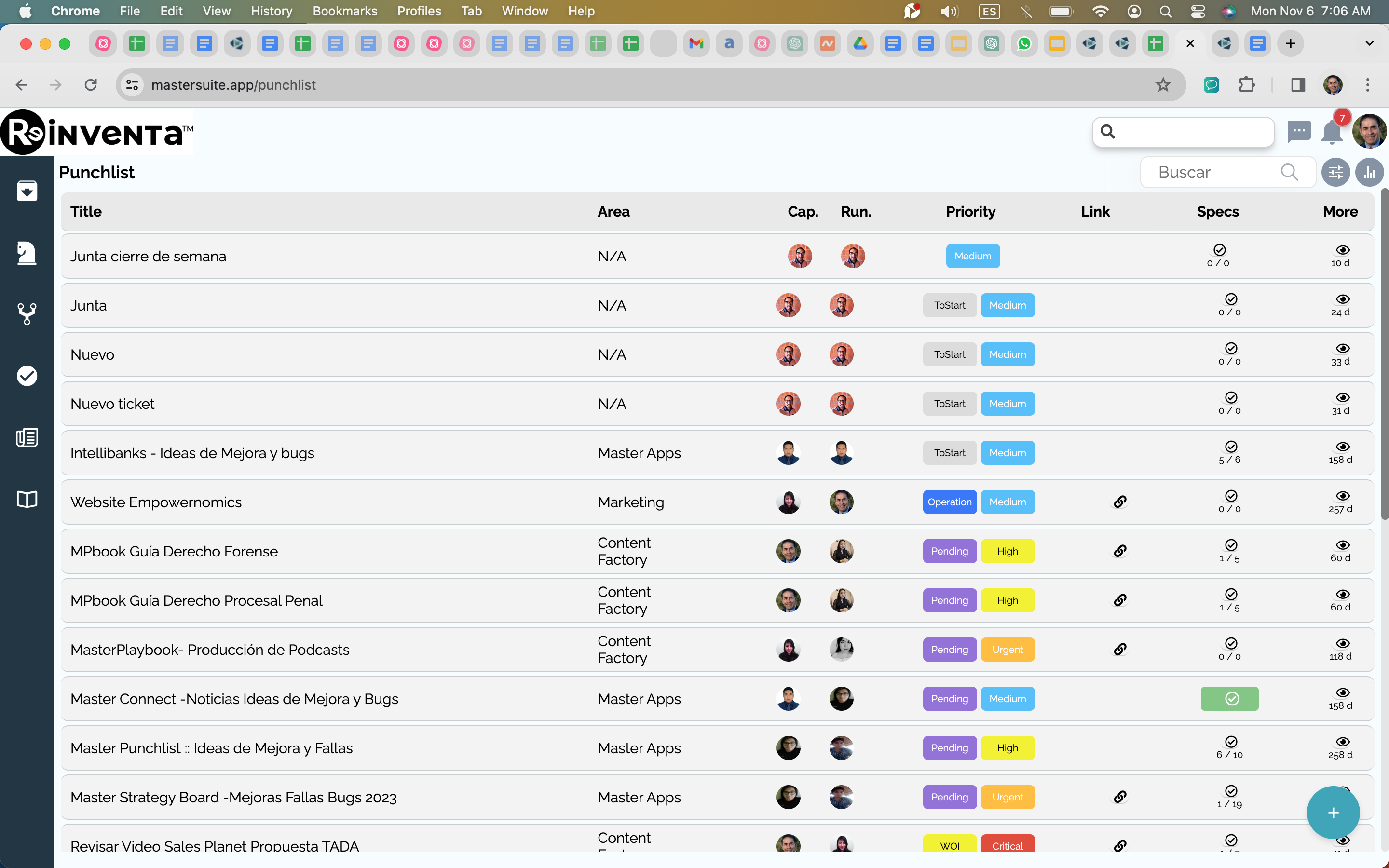Open Chrome extensions puzzle icon

pyautogui.click(x=1246, y=85)
